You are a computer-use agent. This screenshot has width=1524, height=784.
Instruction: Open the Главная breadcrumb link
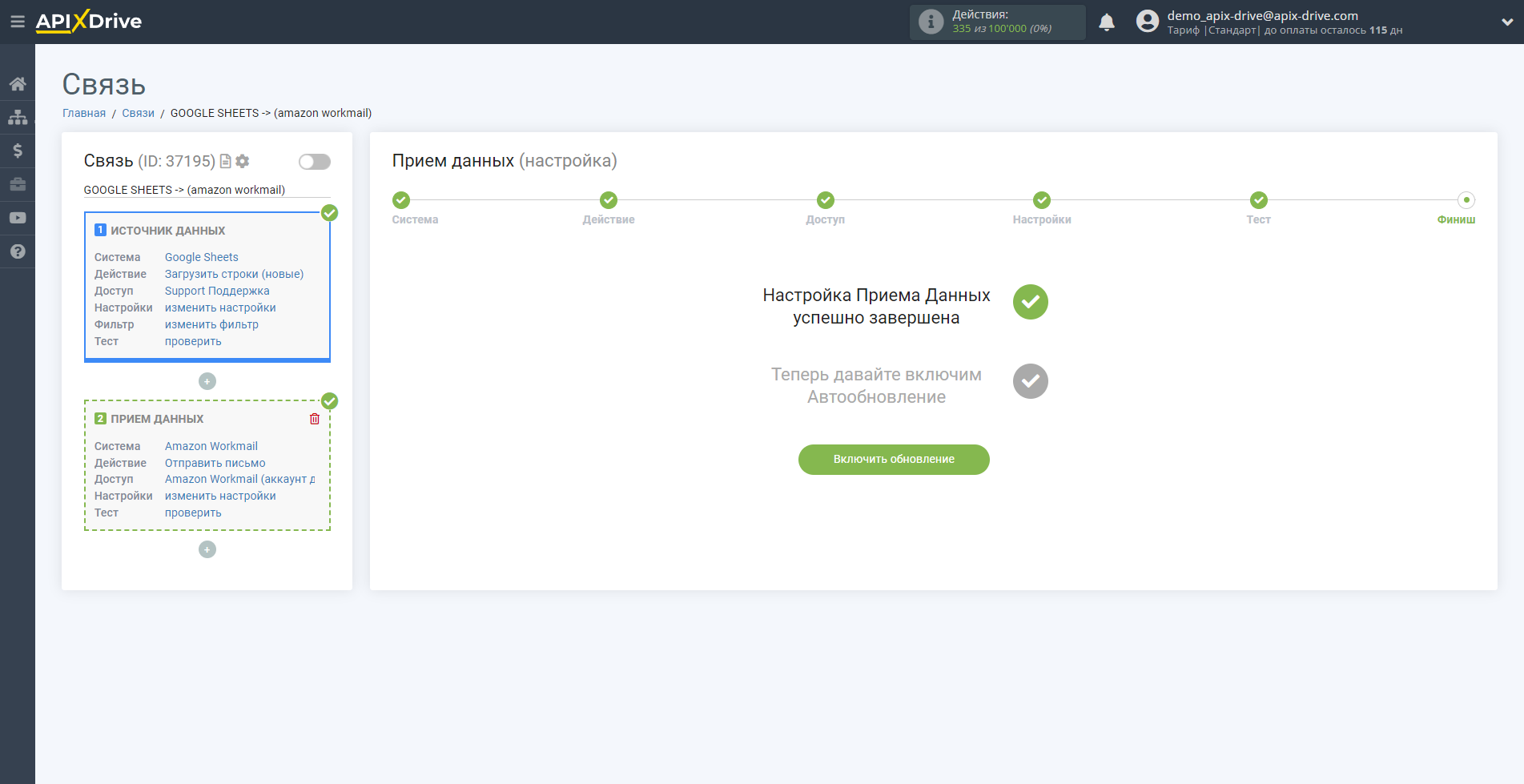84,113
